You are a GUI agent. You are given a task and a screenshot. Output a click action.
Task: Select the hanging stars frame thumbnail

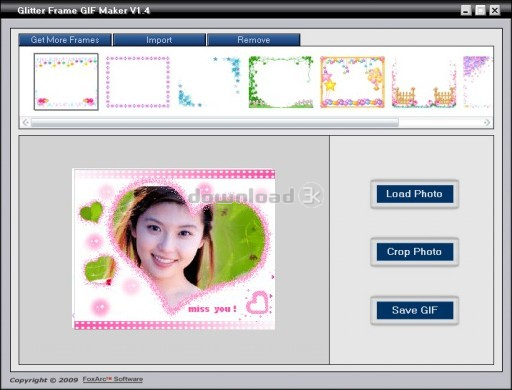pyautogui.click(x=66, y=82)
